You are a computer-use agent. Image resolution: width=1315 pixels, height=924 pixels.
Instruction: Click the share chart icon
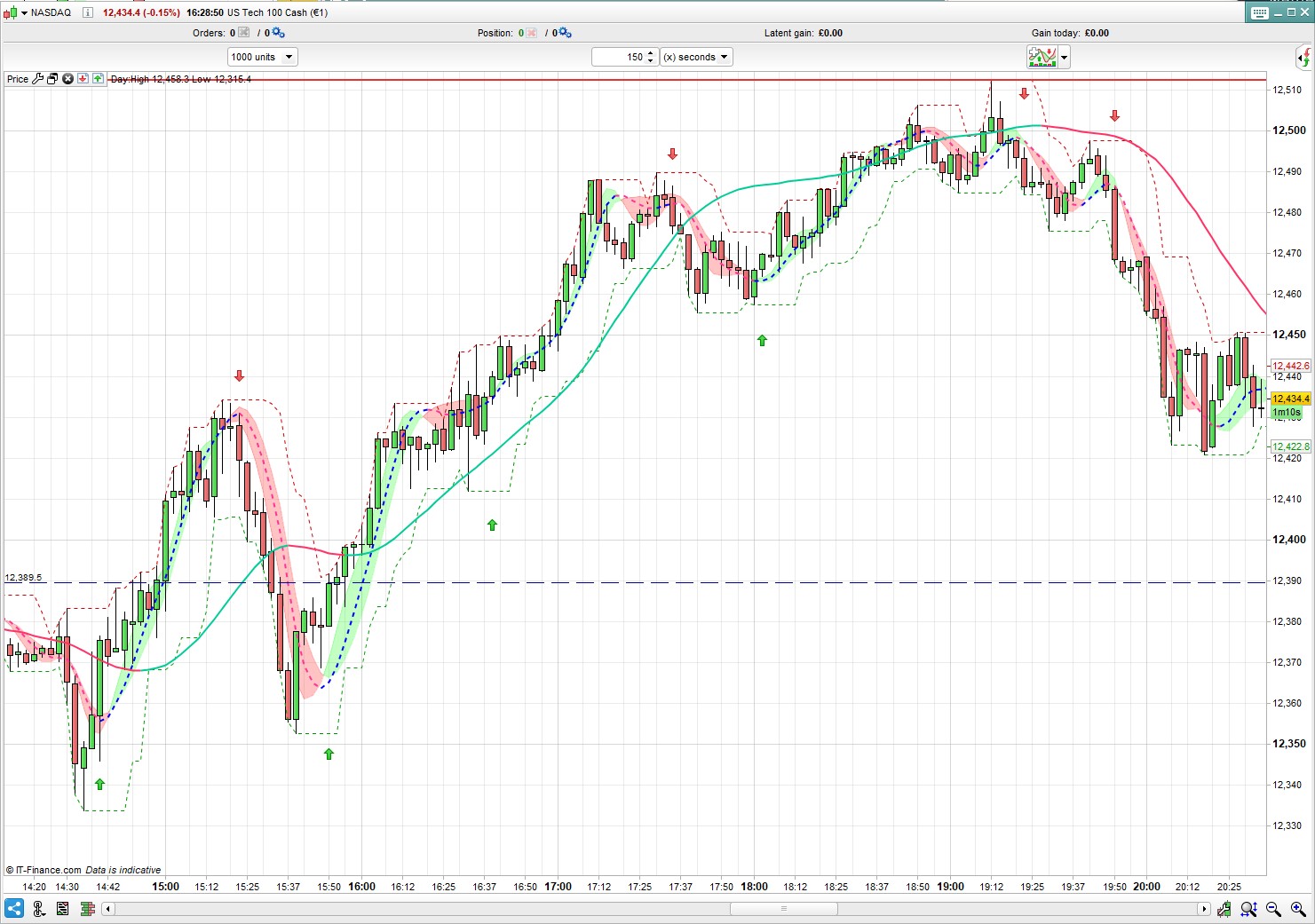(x=14, y=909)
